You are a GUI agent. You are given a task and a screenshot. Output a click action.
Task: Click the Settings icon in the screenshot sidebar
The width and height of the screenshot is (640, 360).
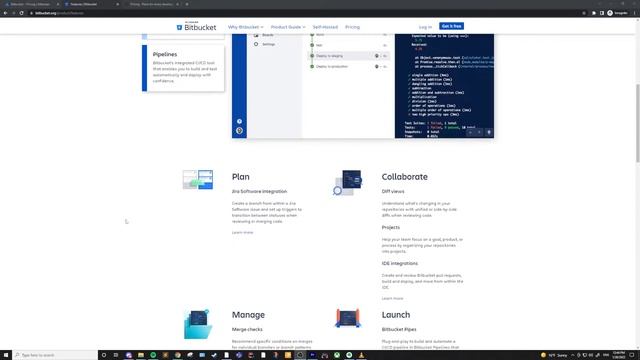point(256,44)
